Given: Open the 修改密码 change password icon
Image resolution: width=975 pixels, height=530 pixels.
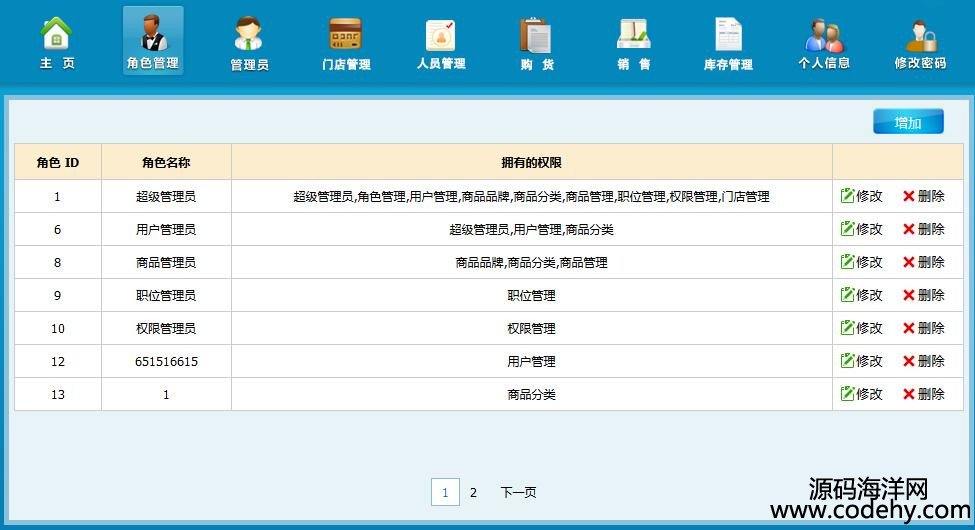Looking at the screenshot, I should (x=920, y=35).
